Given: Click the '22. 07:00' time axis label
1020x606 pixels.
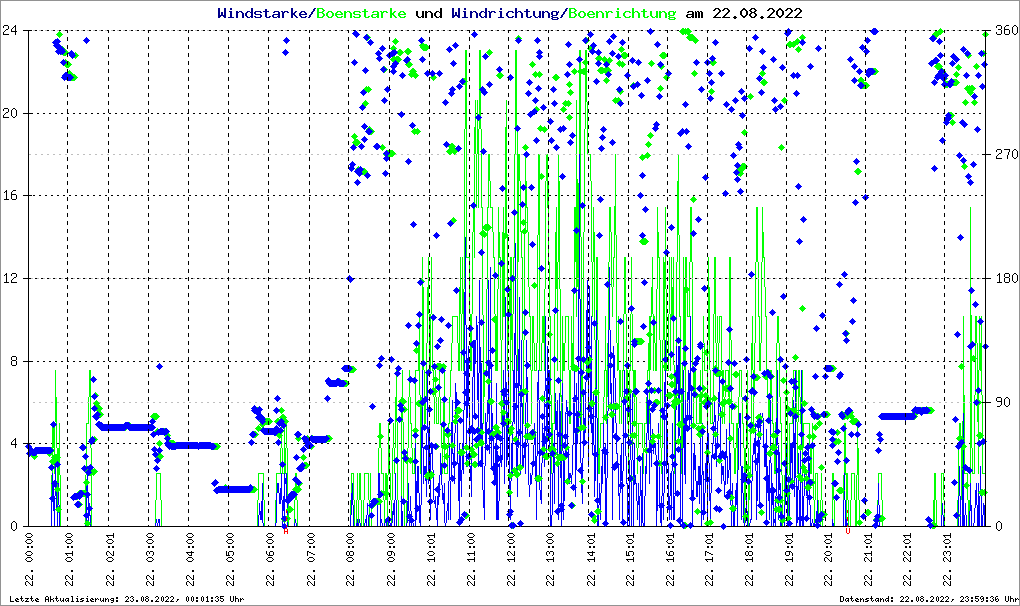Looking at the screenshot, I should 310,559.
